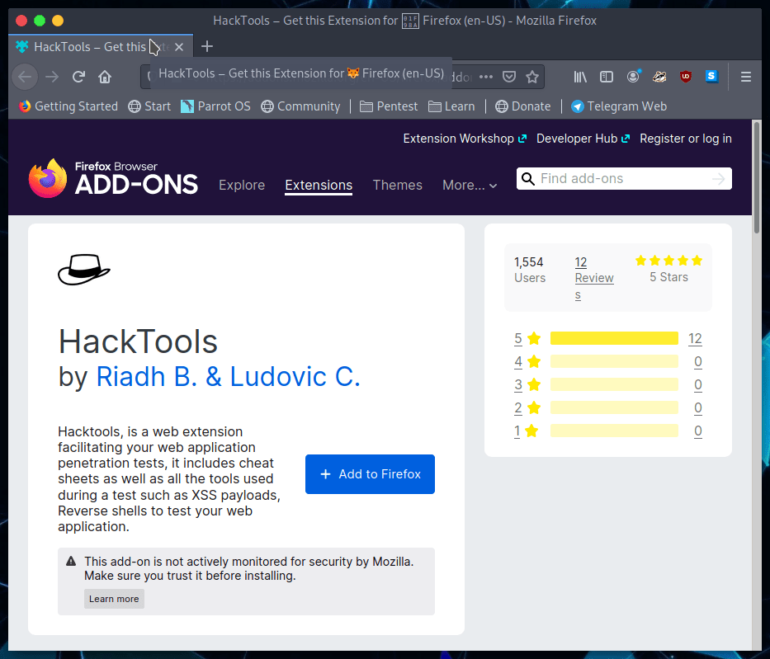
Task: Open the Community bookmark
Action: (301, 107)
